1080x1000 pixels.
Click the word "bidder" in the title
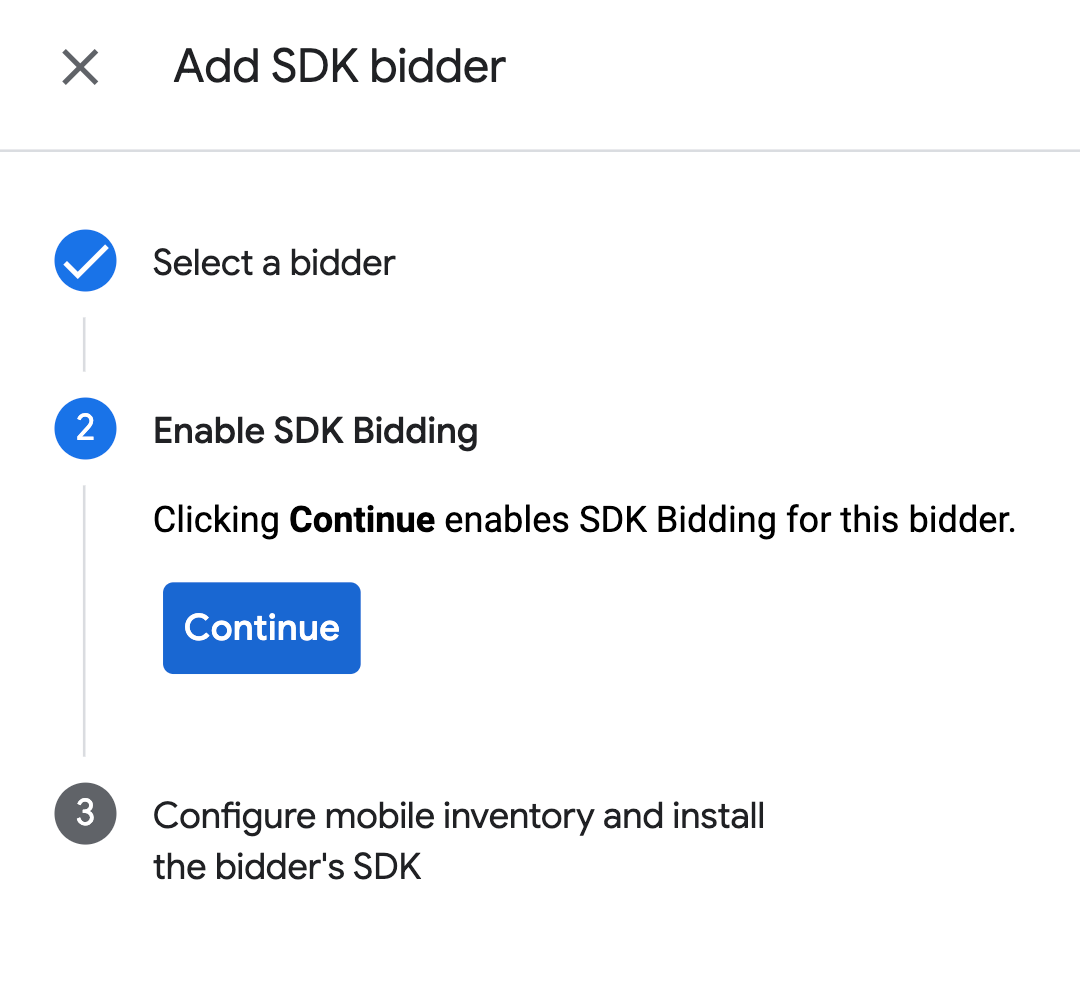438,67
